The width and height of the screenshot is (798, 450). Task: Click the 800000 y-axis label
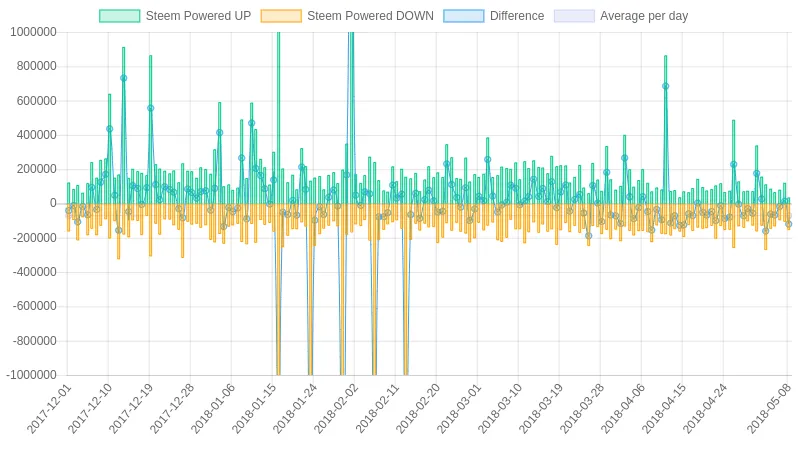(37, 66)
